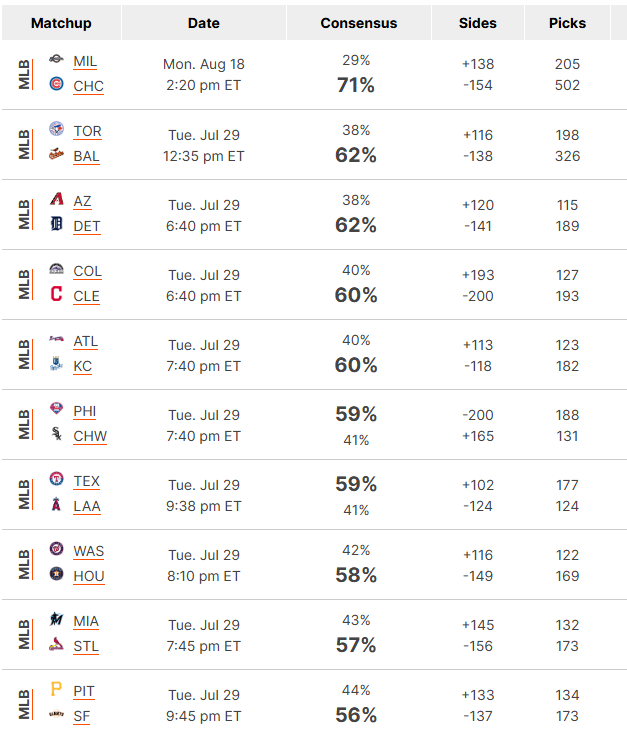Click the Miami Marlins logo icon
Viewport: 627px width, 742px height.
(x=56, y=618)
